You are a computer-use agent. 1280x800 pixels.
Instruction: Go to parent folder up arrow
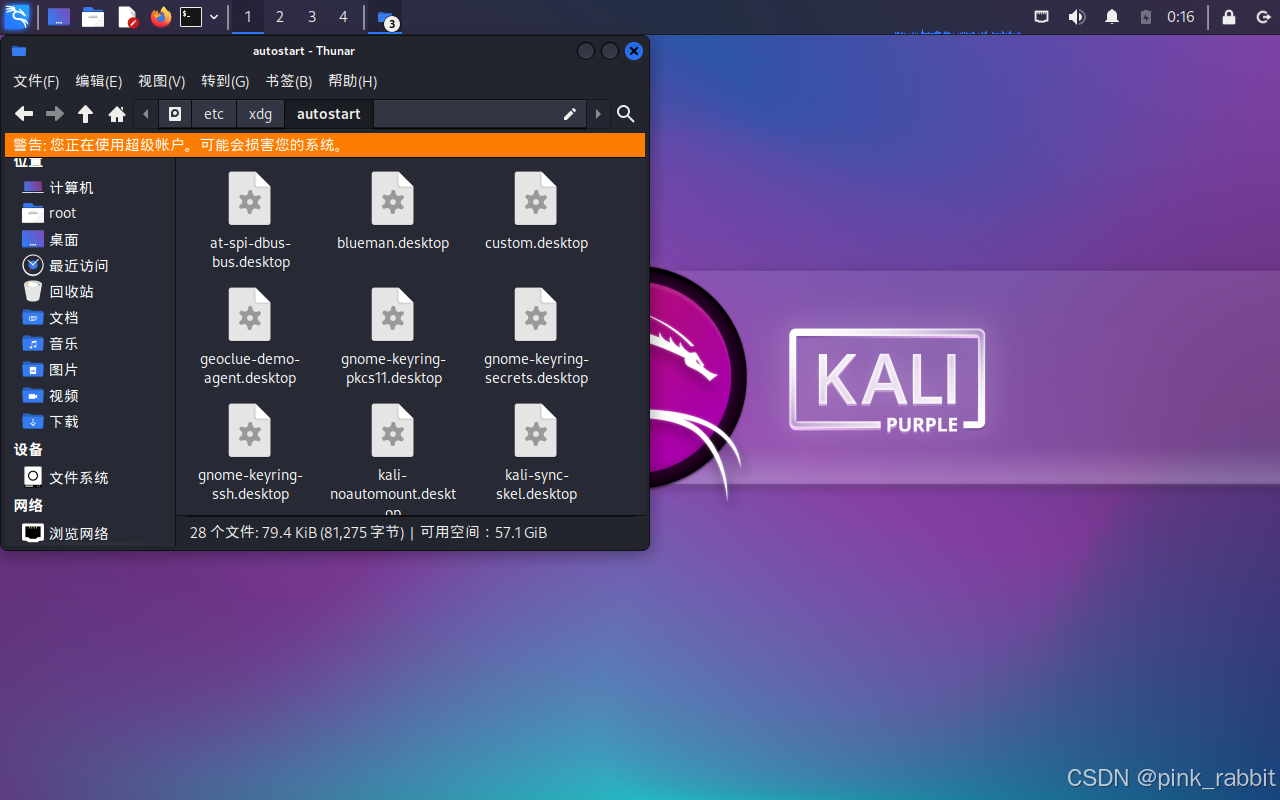[86, 114]
